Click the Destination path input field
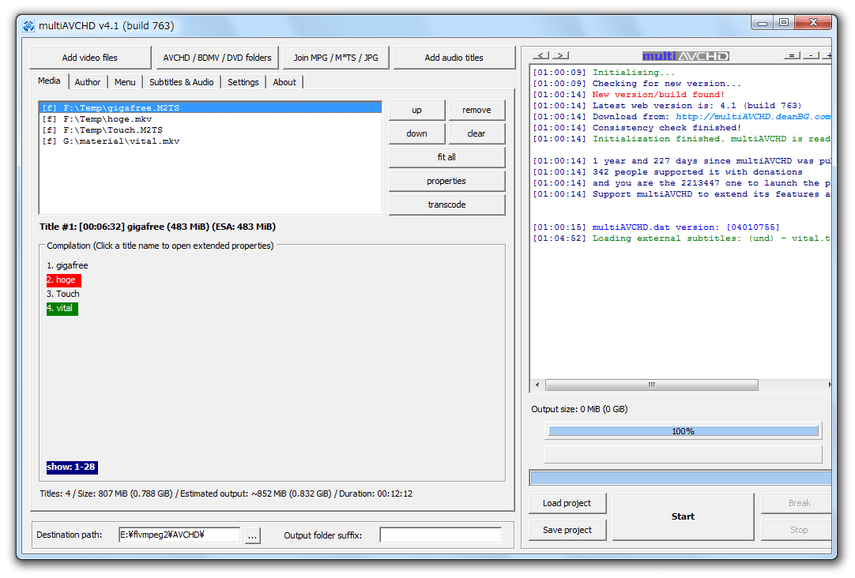This screenshot has width=855, height=578. pyautogui.click(x=179, y=535)
